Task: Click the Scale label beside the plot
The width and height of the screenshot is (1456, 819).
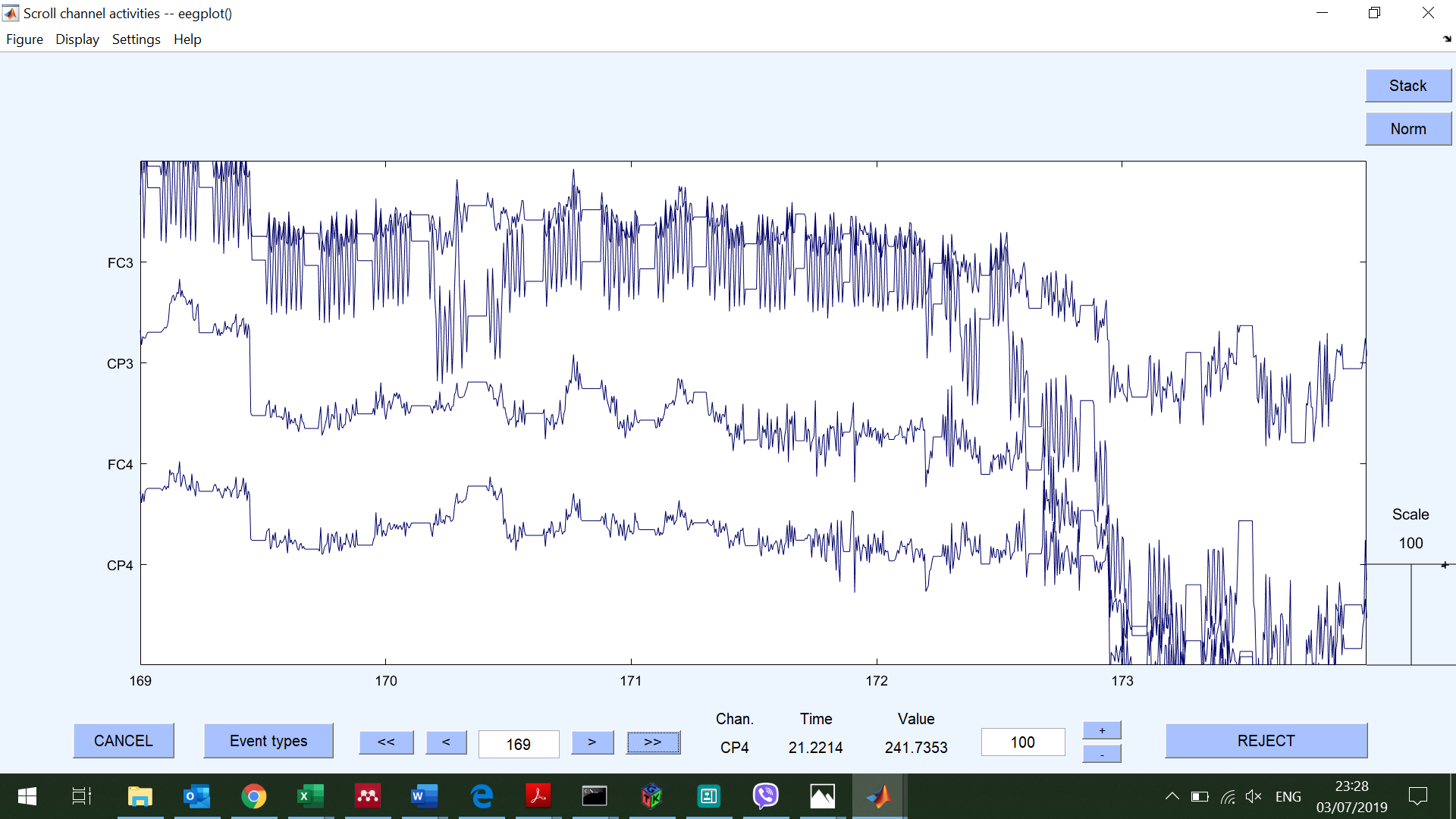Action: click(x=1410, y=514)
